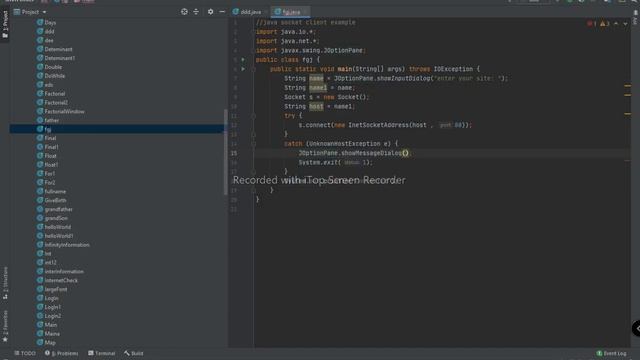Select the Login class

click(48, 298)
